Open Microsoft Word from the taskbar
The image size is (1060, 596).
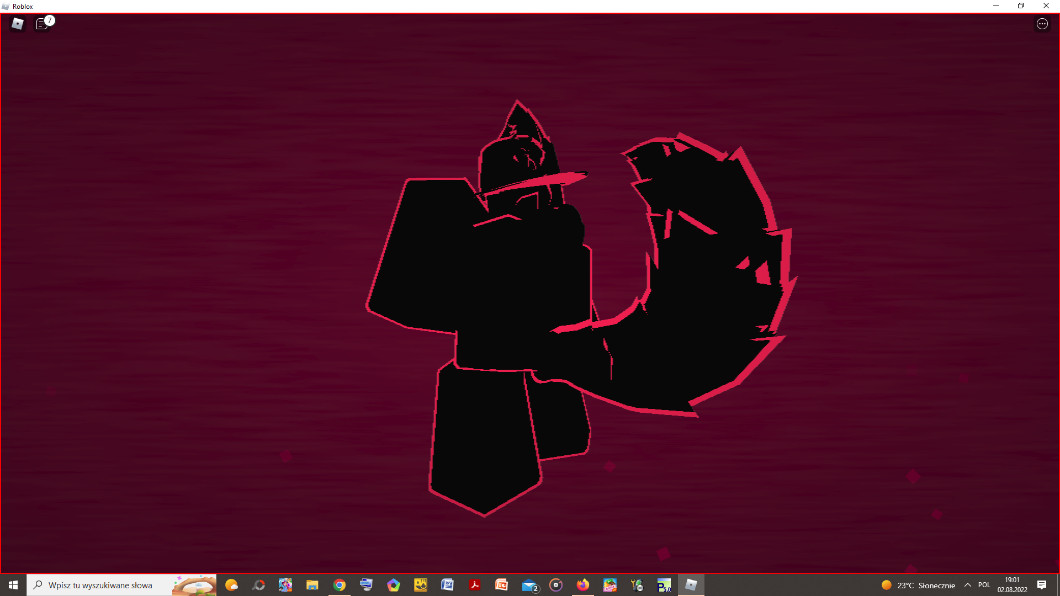pos(448,585)
